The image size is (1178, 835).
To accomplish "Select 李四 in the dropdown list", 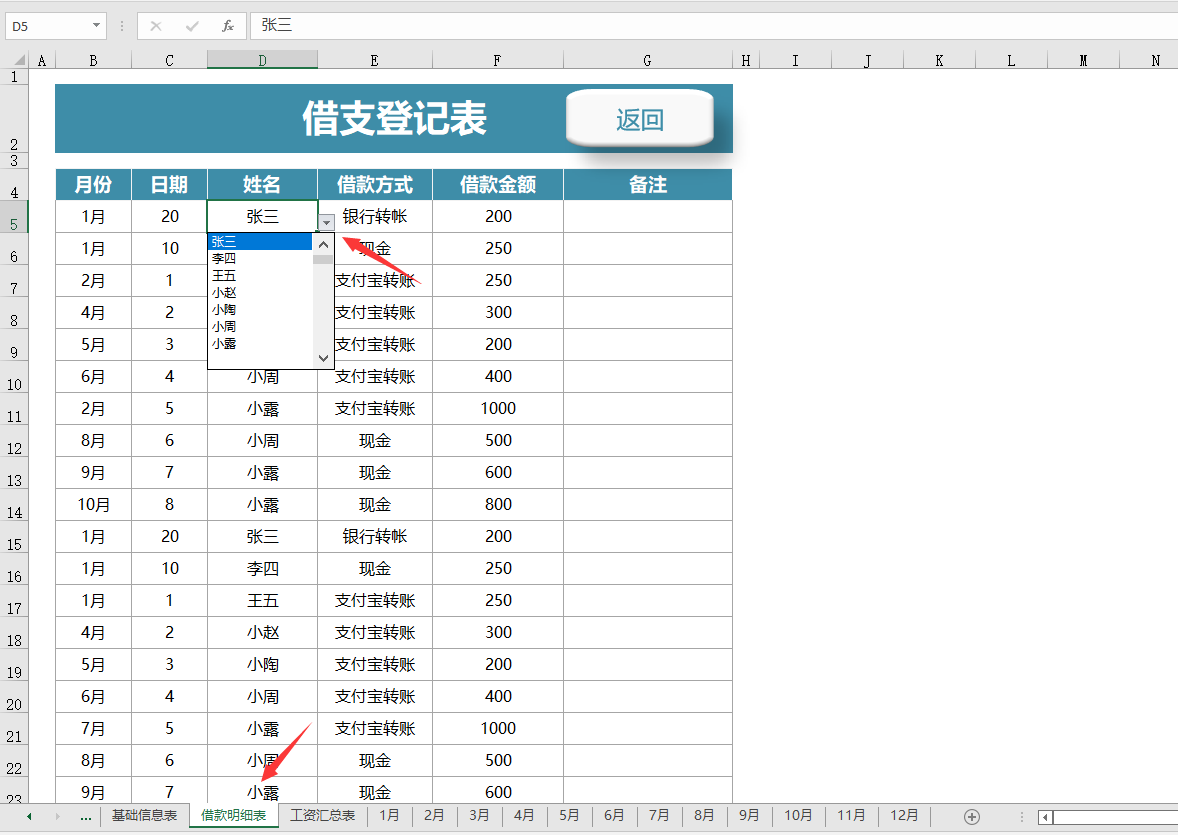I will (260, 259).
